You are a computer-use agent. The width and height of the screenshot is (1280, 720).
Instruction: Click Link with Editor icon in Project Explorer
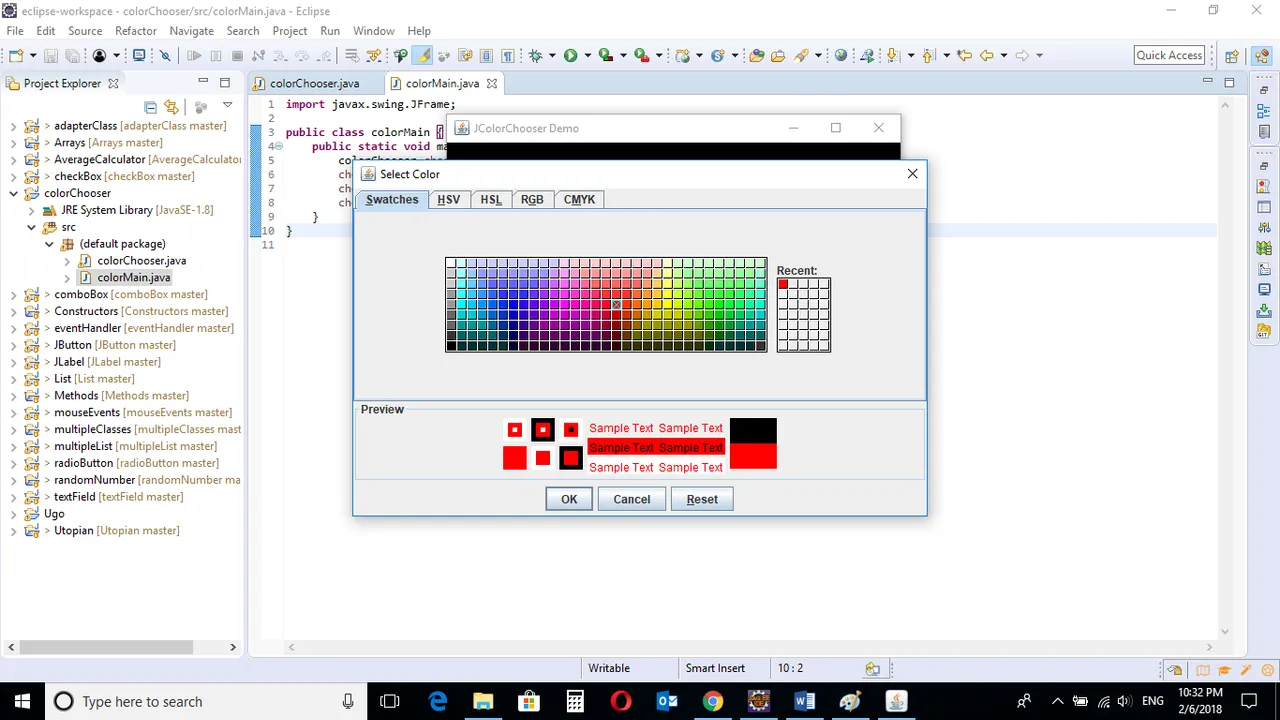(171, 107)
